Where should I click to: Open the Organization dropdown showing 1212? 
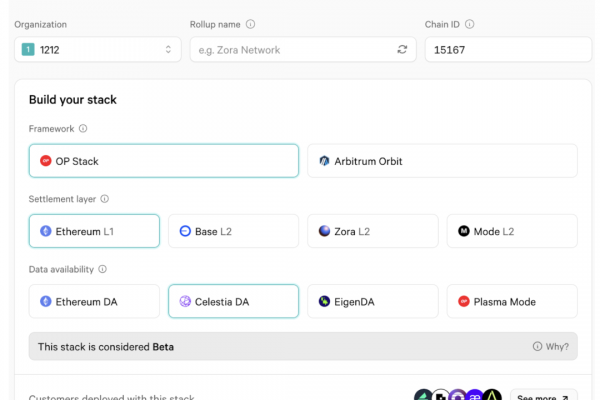point(98,49)
